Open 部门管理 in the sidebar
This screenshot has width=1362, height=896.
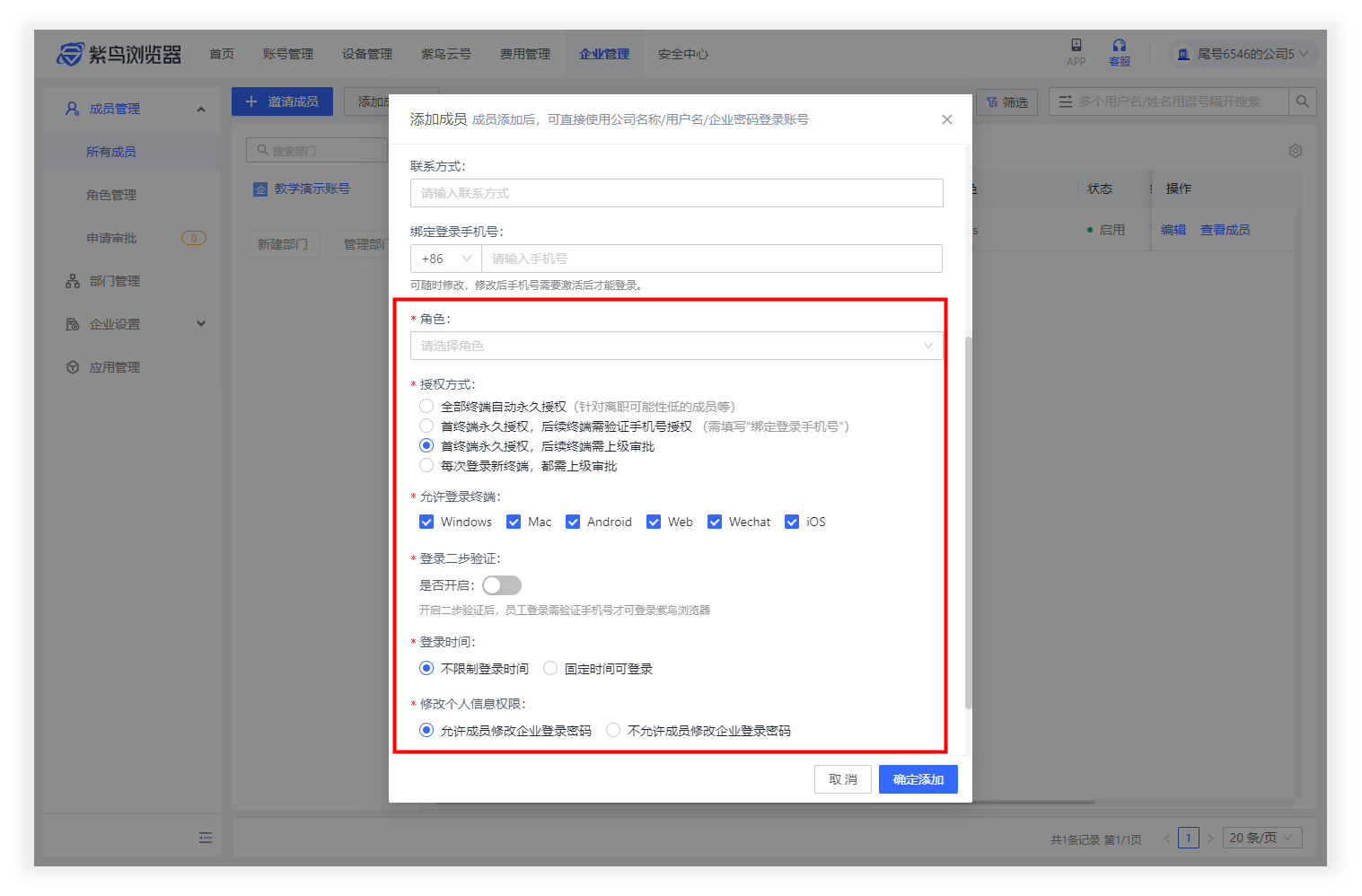pyautogui.click(x=114, y=281)
